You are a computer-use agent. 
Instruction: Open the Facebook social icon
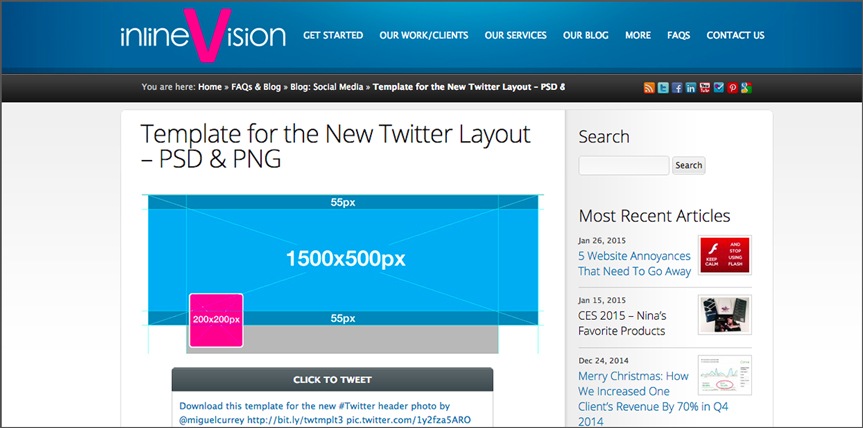tap(677, 87)
